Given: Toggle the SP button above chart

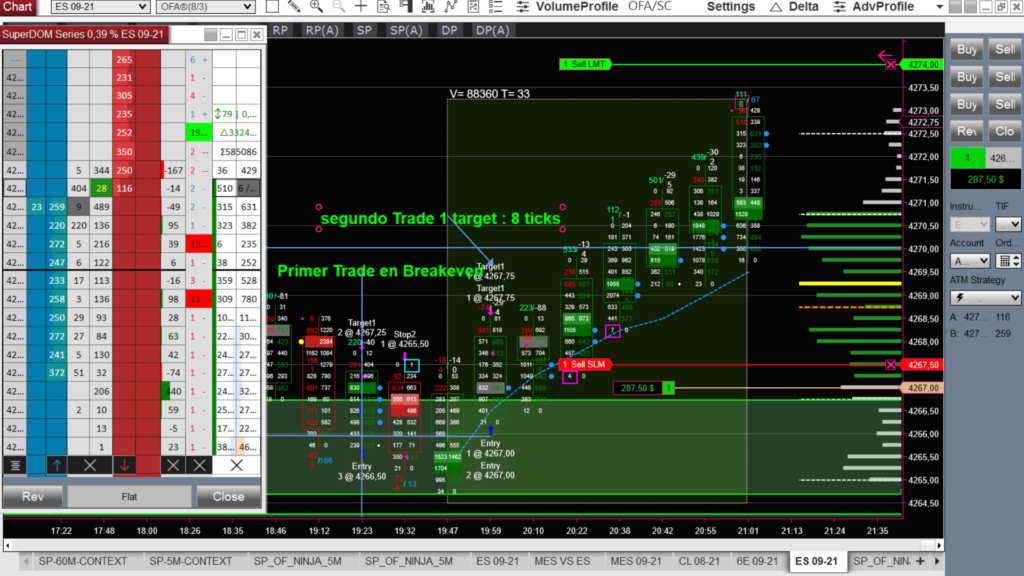Looking at the screenshot, I should [x=364, y=30].
